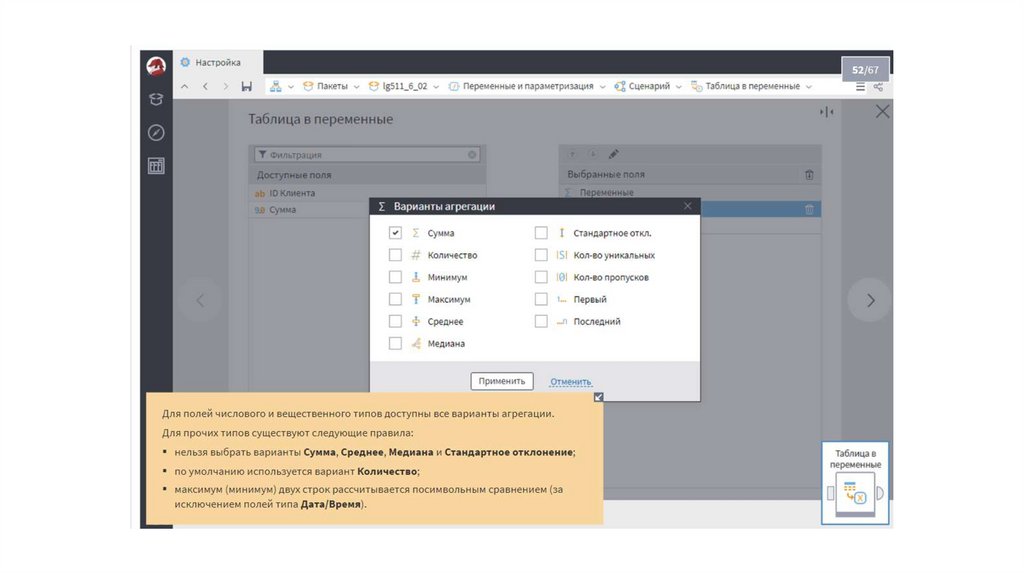Click the trash icon beside Выбранные поля
The width and height of the screenshot is (1024, 574).
pos(809,175)
